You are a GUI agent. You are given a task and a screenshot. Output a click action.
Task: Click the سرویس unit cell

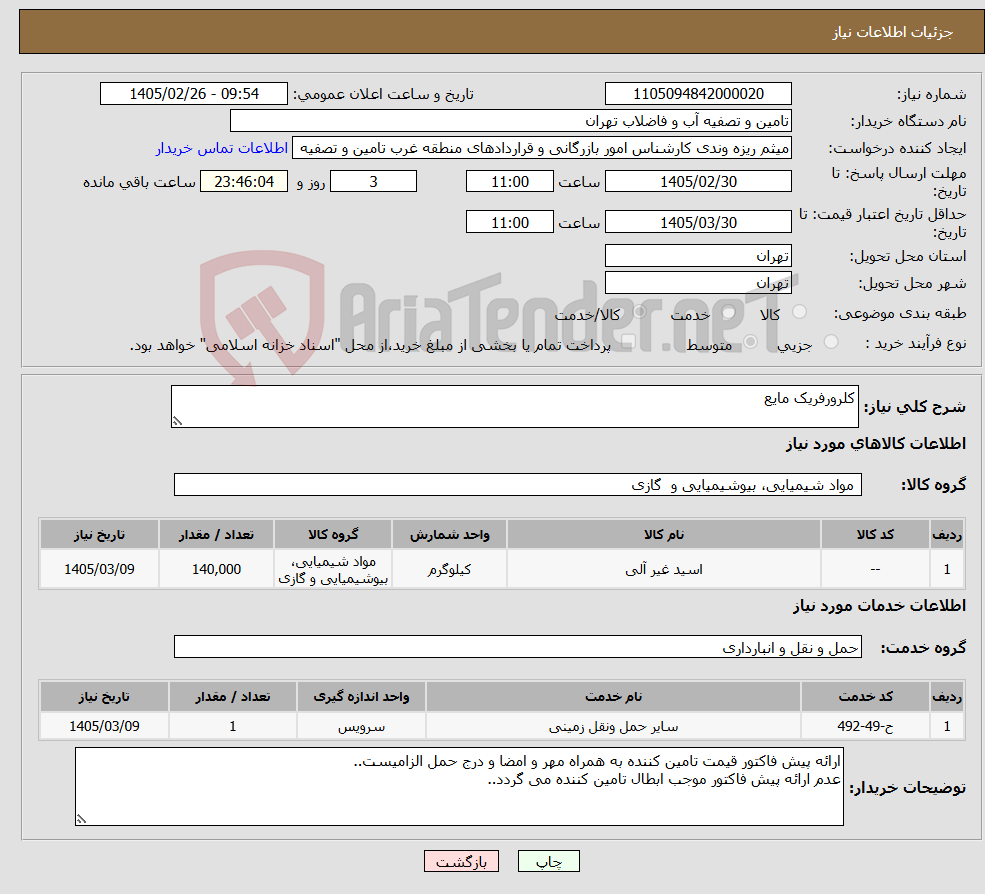coord(361,726)
